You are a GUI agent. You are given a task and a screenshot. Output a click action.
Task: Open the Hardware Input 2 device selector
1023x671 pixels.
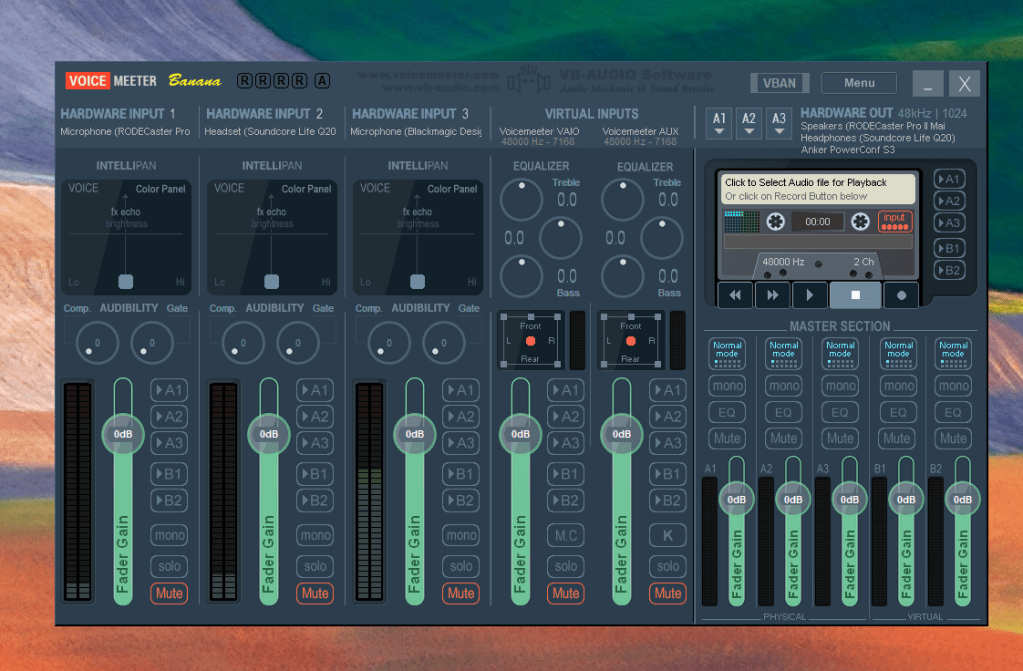[270, 131]
